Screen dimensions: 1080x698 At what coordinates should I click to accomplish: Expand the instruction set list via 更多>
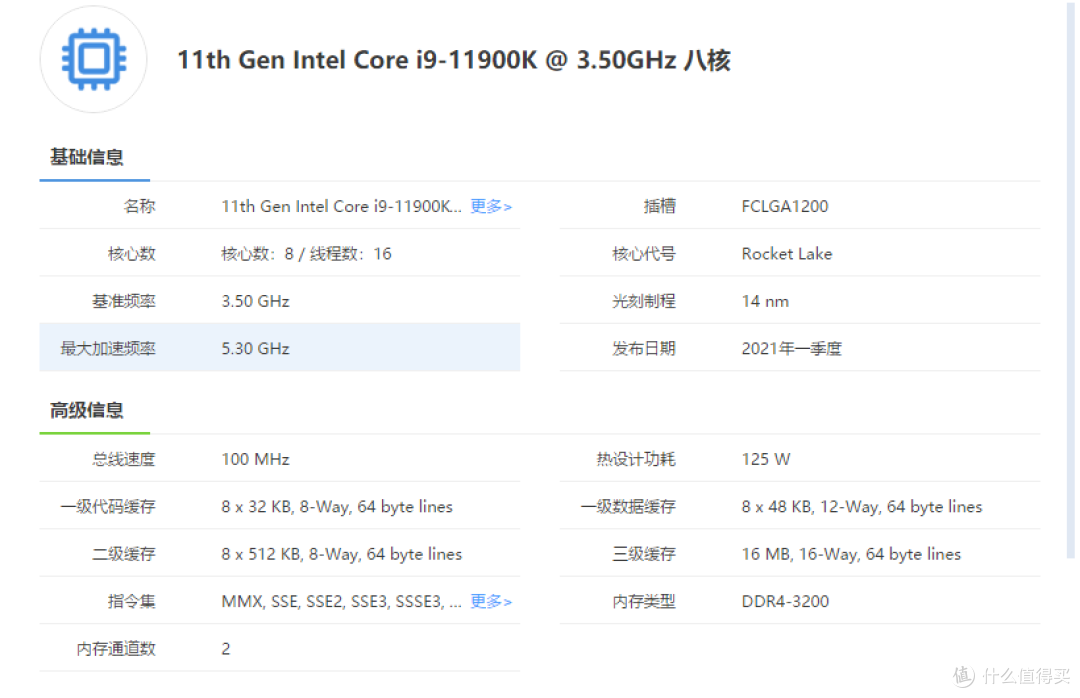tap(491, 601)
